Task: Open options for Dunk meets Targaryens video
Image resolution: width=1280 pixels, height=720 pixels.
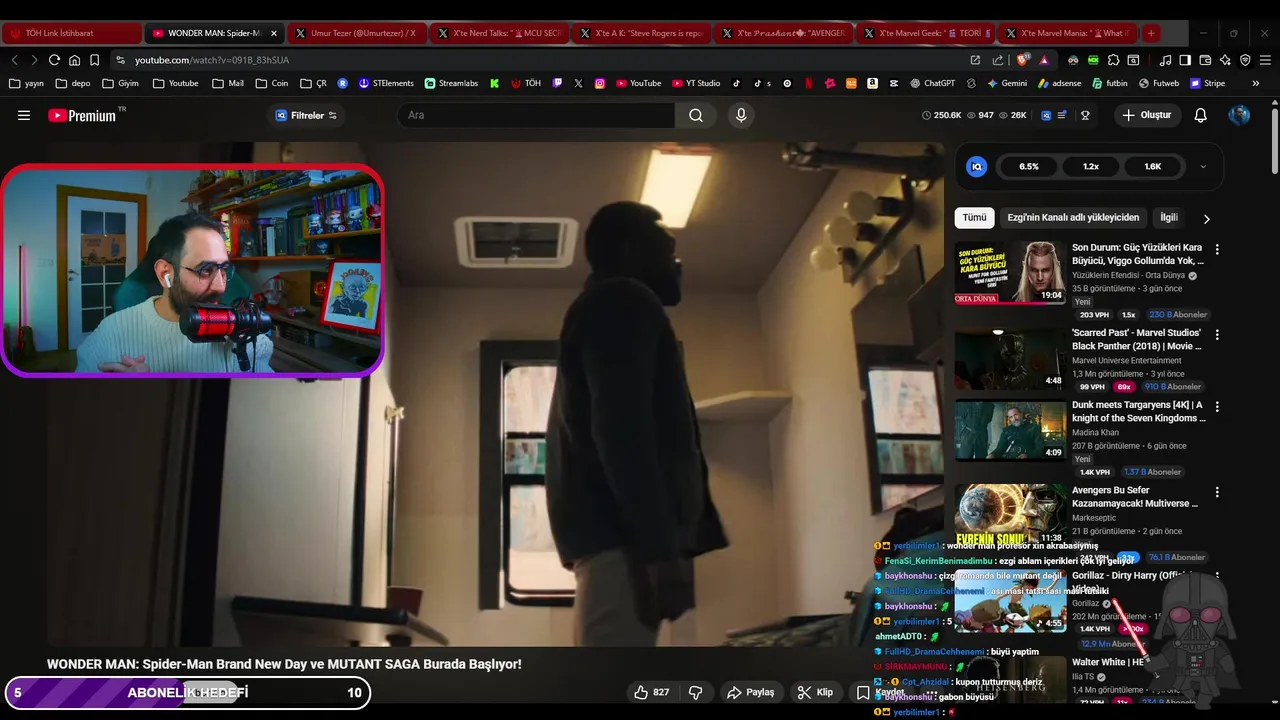Action: (1217, 406)
